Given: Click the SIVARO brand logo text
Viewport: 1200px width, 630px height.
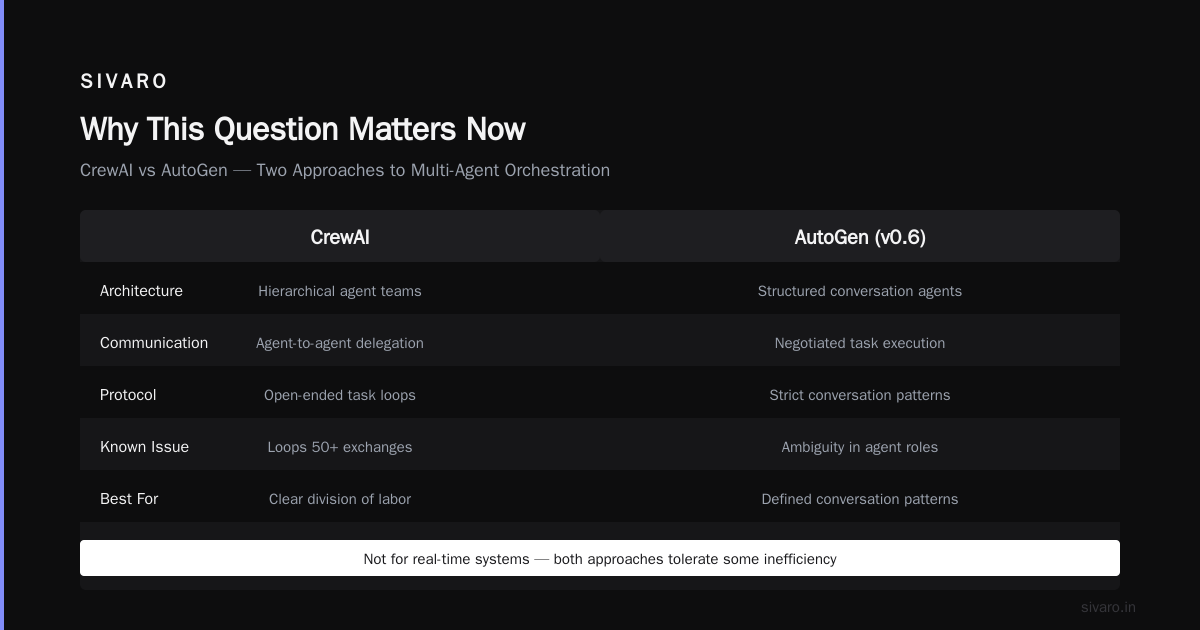Looking at the screenshot, I should pyautogui.click(x=124, y=82).
